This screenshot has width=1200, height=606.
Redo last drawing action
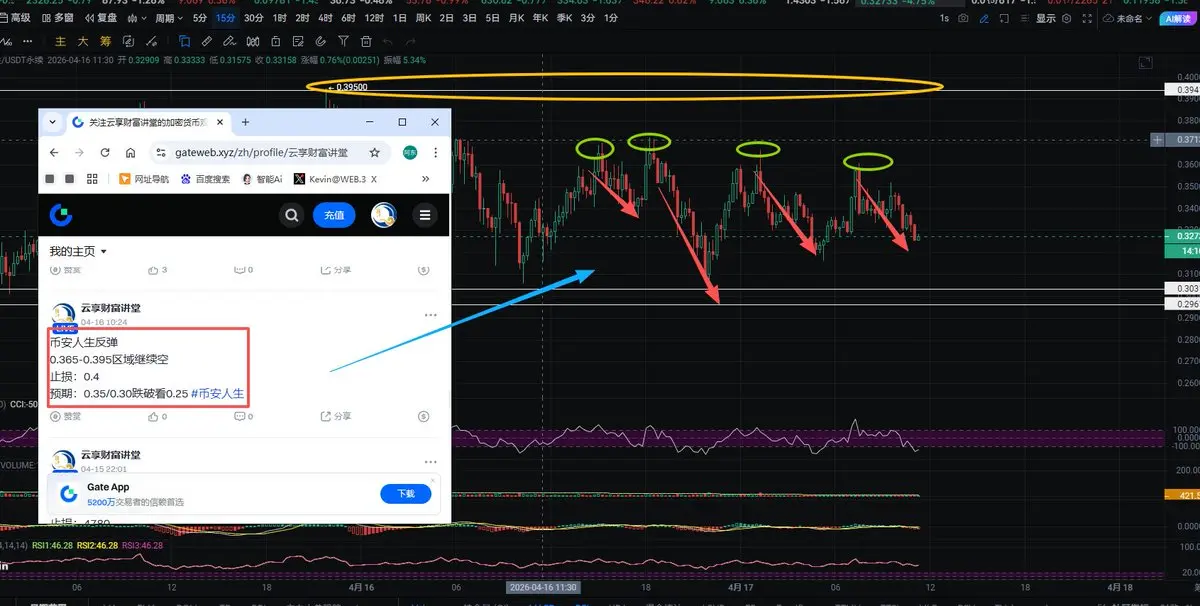pos(411,41)
